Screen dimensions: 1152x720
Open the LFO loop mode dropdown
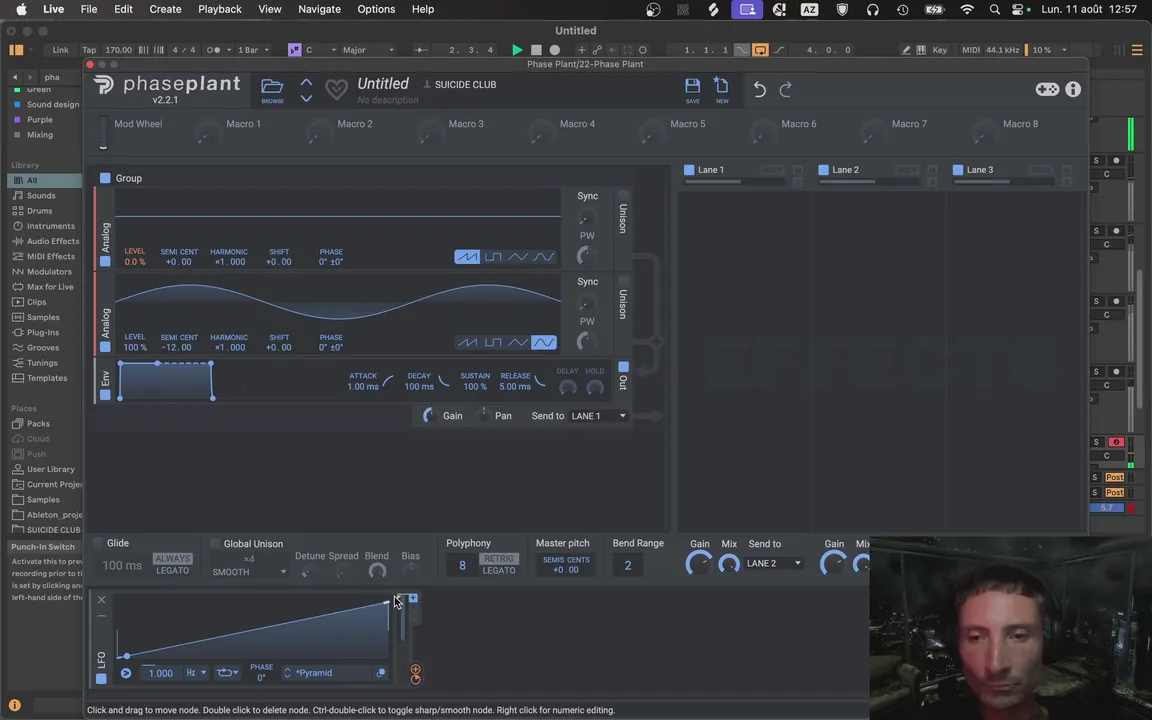(226, 673)
